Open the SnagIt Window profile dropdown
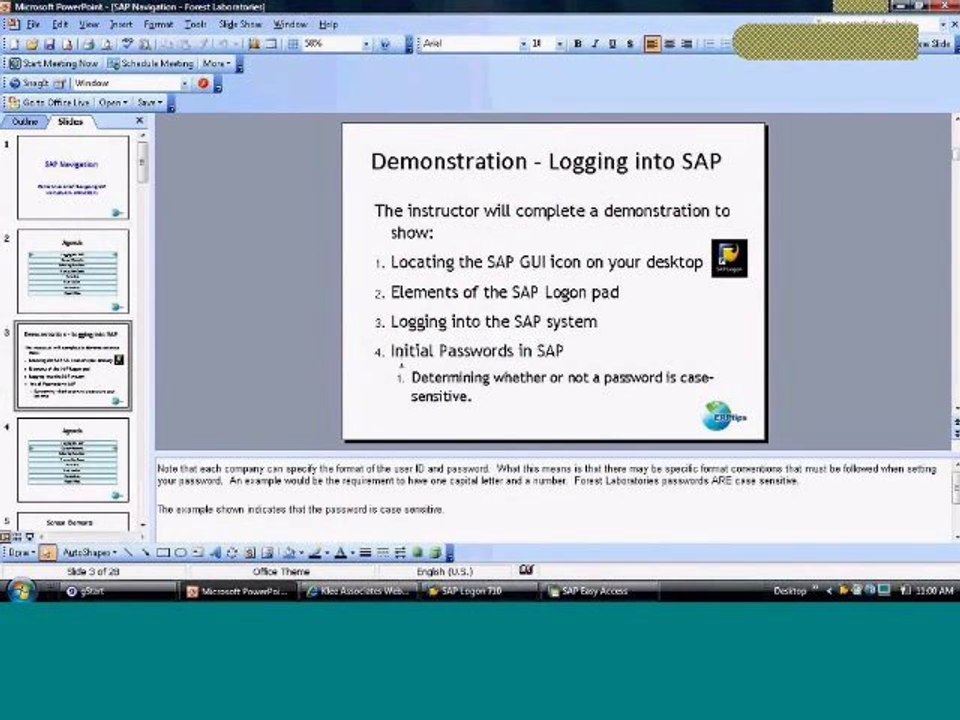Viewport: 960px width, 720px height. [184, 83]
